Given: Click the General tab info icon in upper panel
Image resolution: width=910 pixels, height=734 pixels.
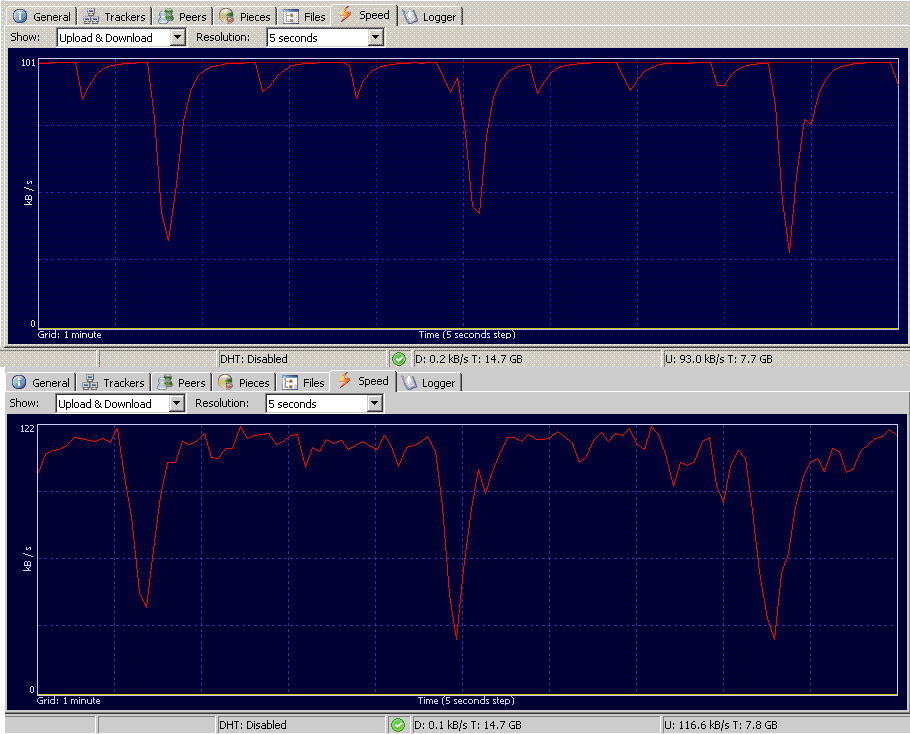Looking at the screenshot, I should (20, 17).
